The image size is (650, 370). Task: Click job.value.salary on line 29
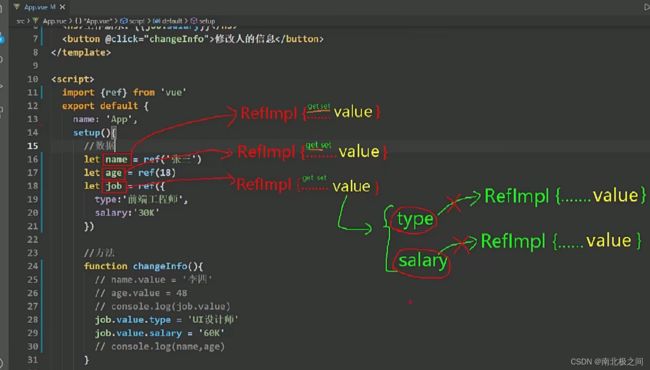(138, 333)
